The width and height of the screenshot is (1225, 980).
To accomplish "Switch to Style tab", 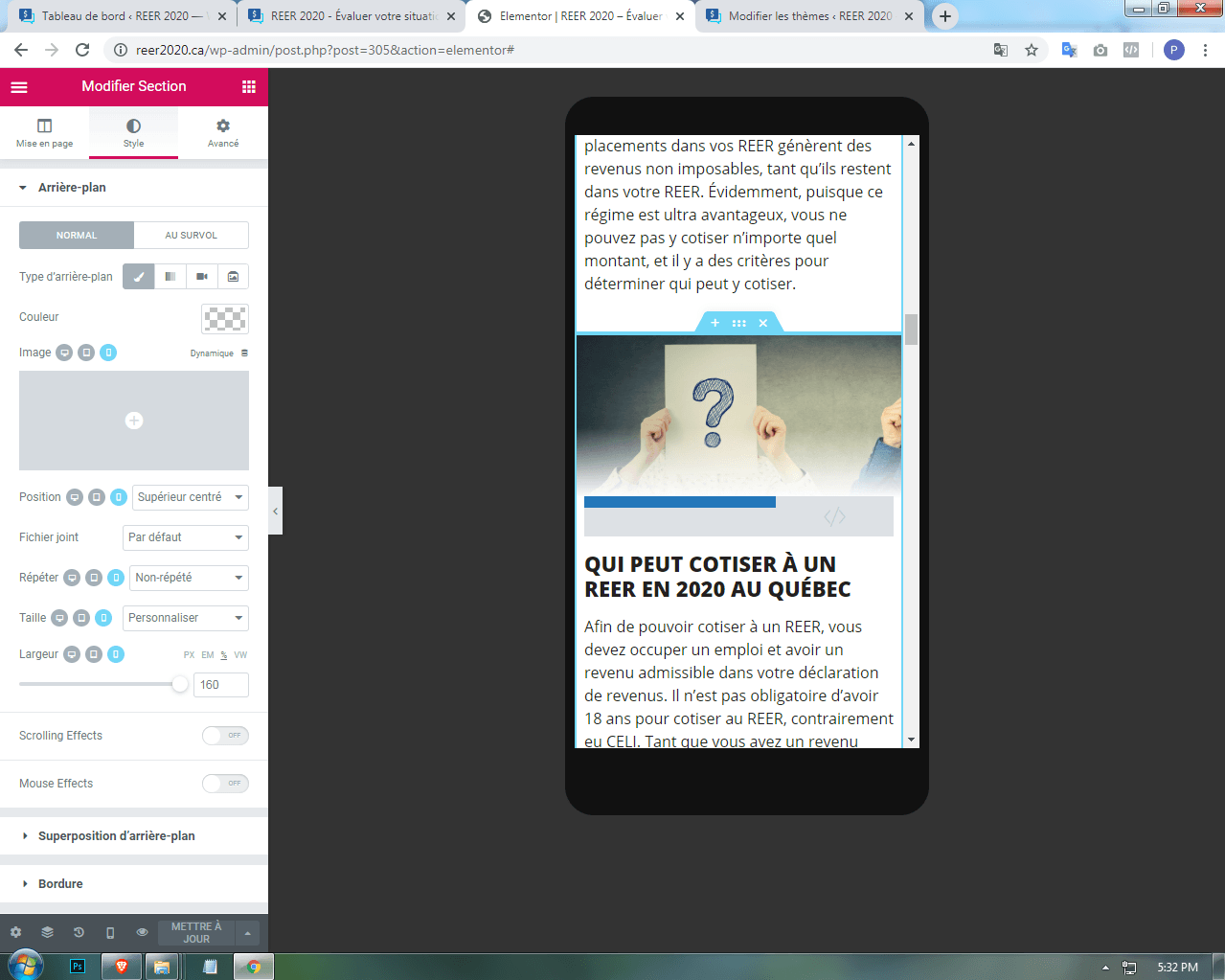I will 133,133.
